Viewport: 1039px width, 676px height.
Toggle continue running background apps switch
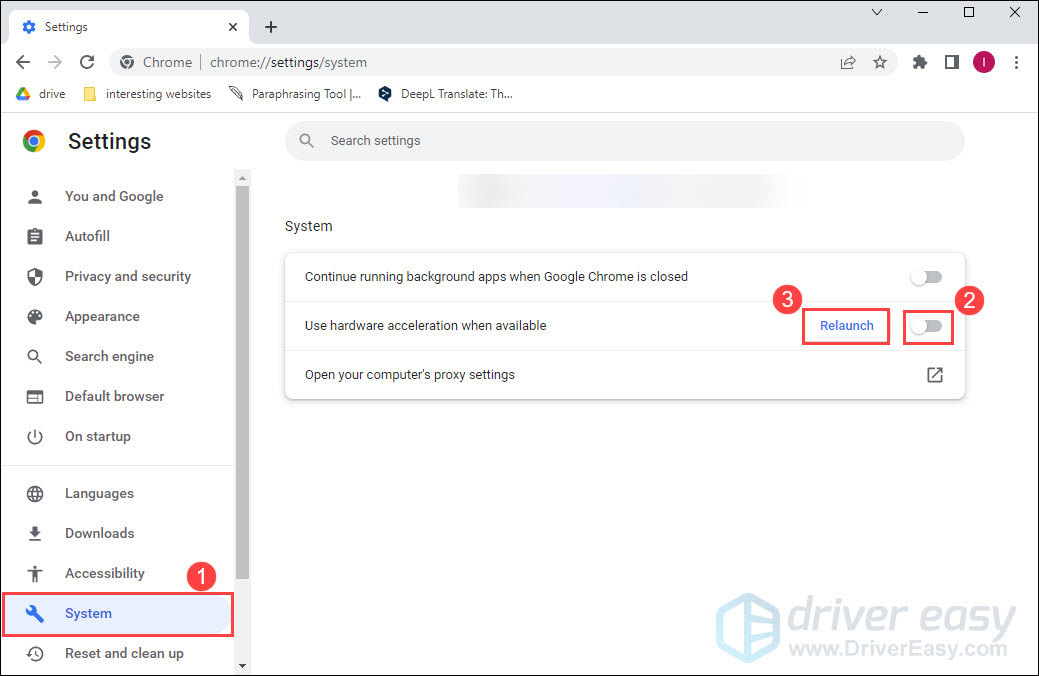926,277
